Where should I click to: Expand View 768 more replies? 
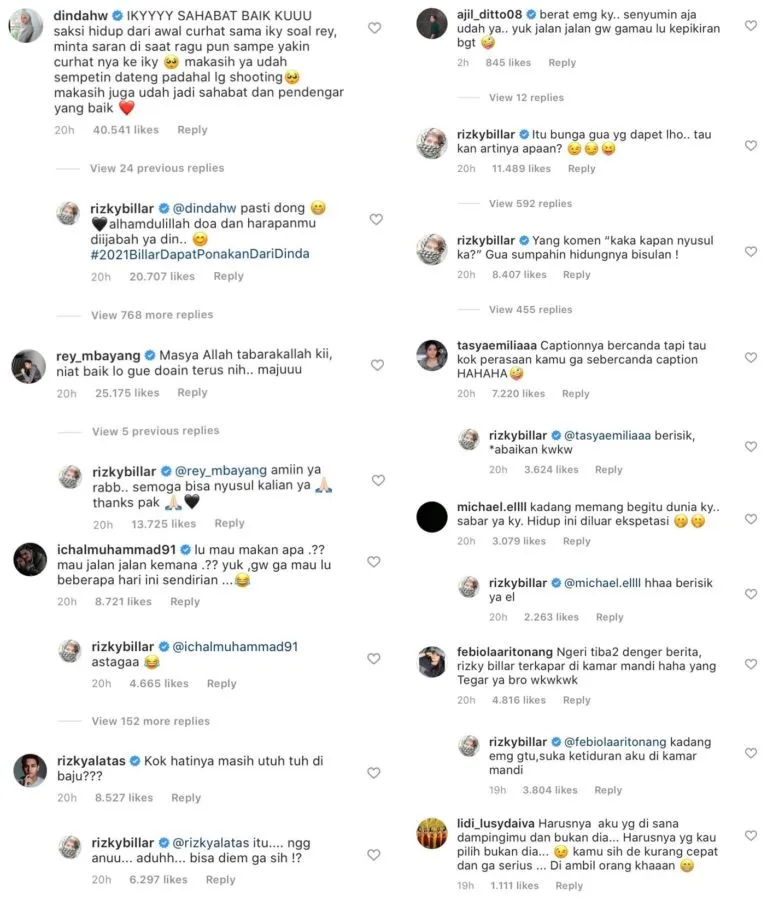(152, 315)
